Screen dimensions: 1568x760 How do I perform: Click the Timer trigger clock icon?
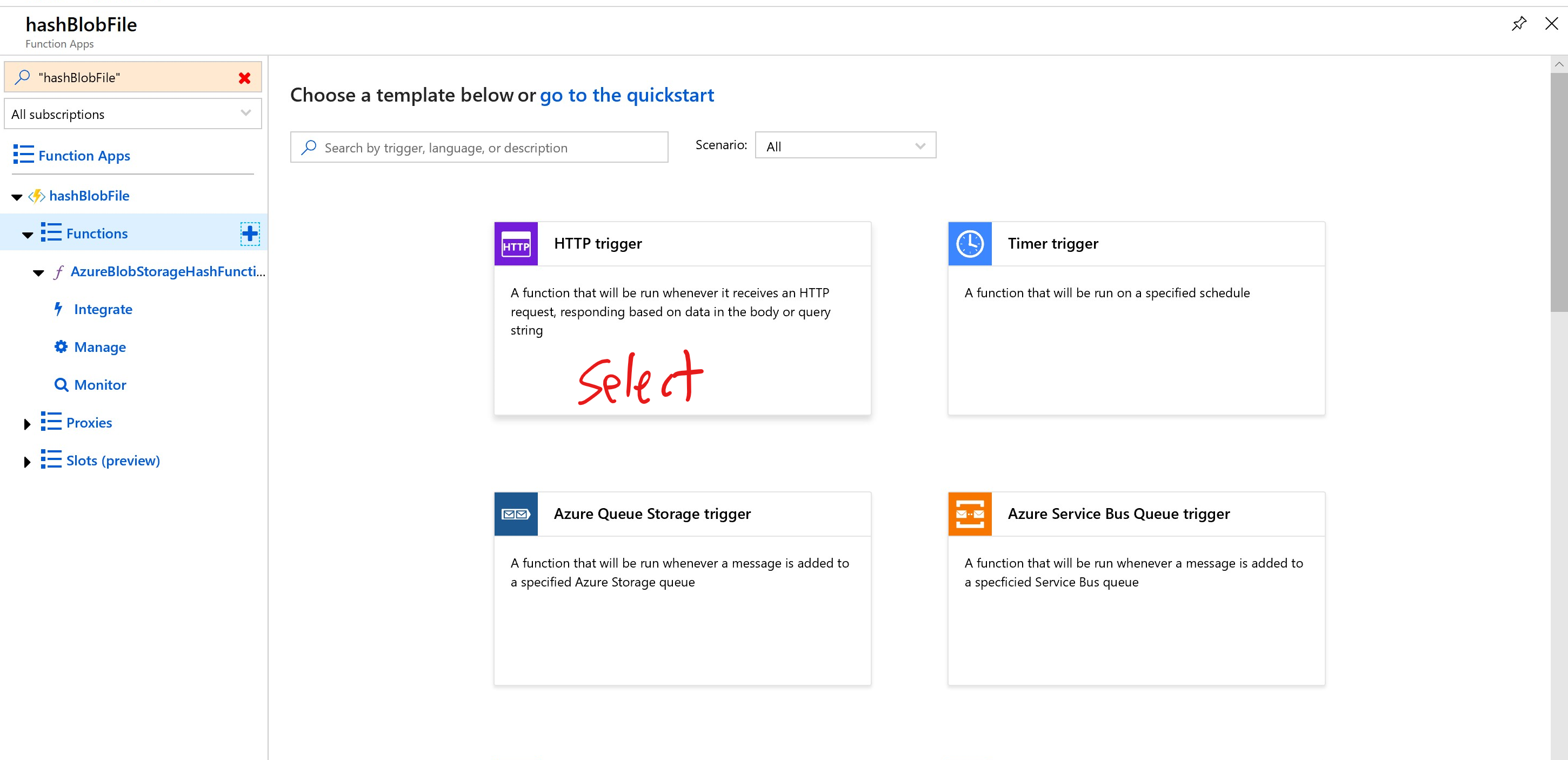point(970,244)
